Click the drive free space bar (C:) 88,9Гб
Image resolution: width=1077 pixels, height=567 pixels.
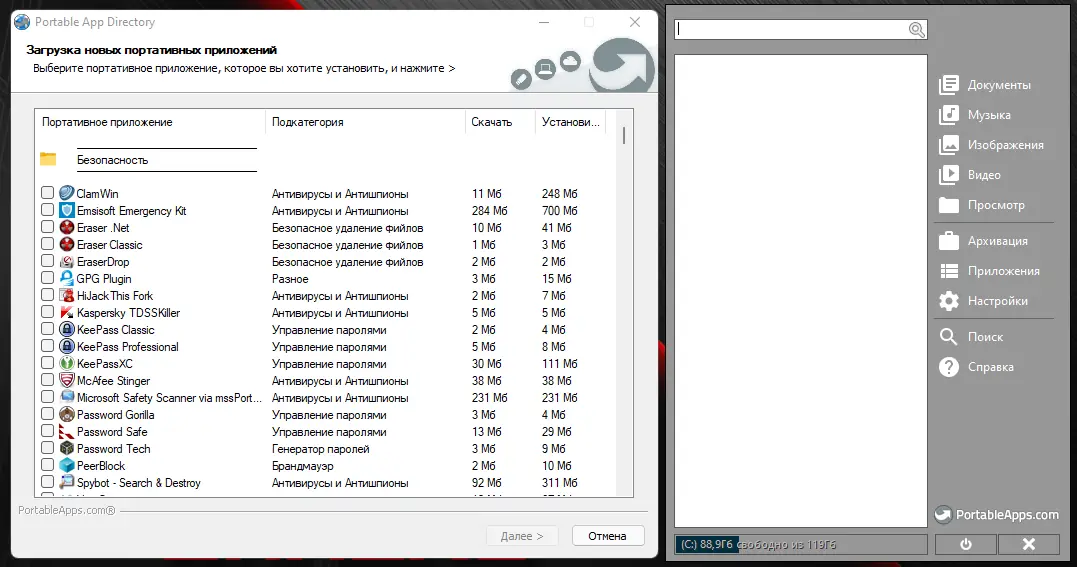(x=800, y=544)
